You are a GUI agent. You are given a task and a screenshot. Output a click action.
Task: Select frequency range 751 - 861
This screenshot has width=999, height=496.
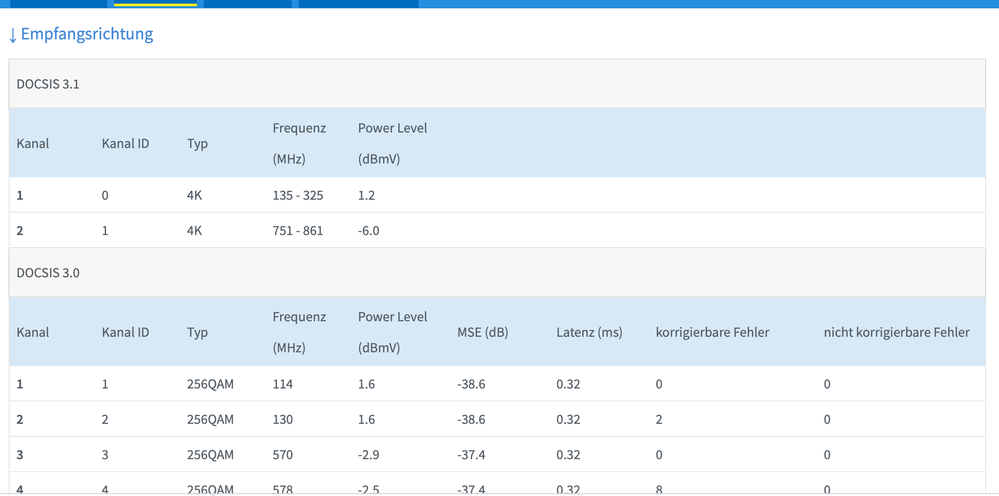point(298,230)
